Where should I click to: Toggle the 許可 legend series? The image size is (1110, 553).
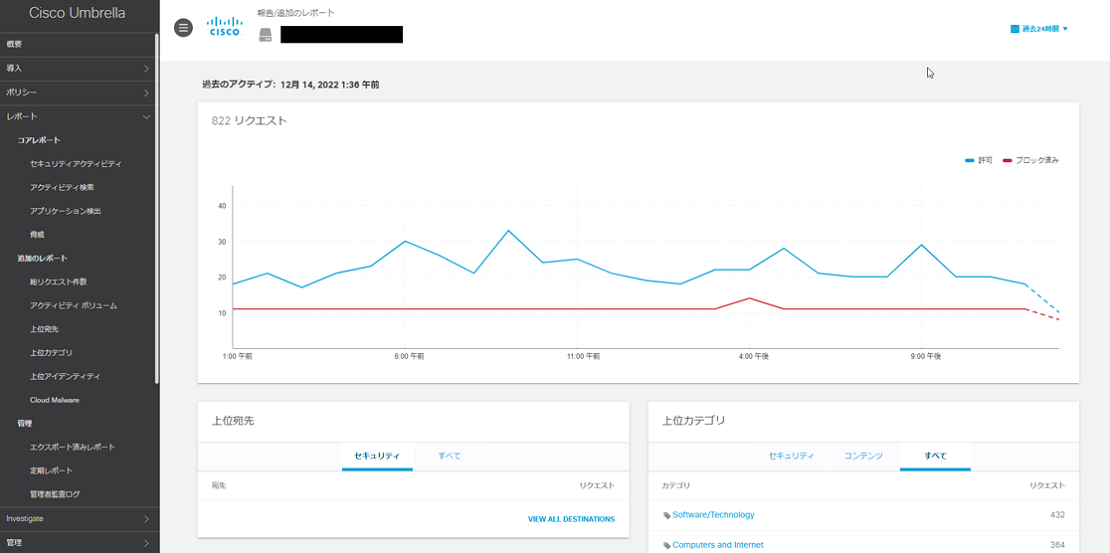pyautogui.click(x=979, y=160)
